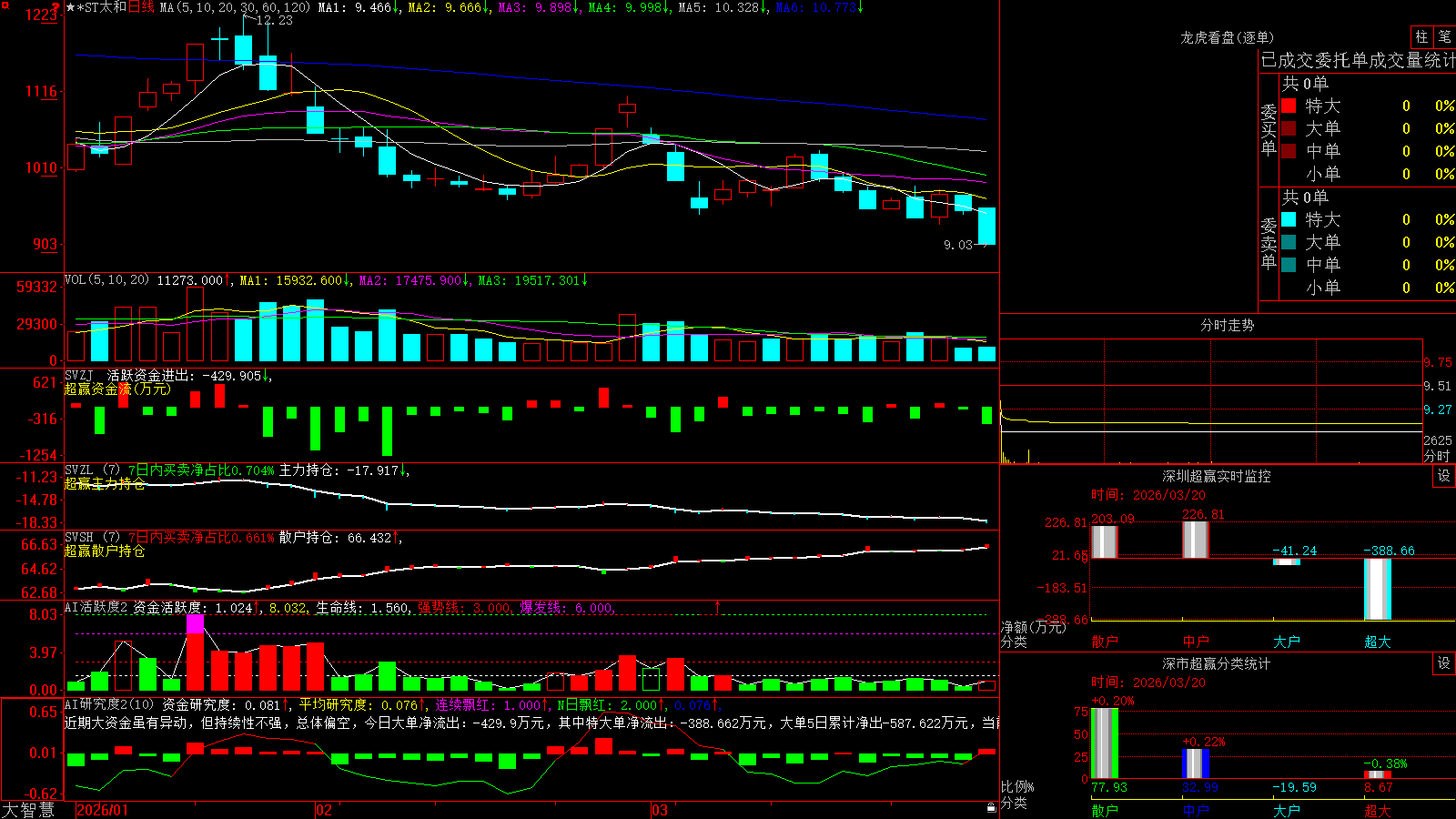
Task: Click the -388.66 超大 value label
Action: coord(1390,551)
